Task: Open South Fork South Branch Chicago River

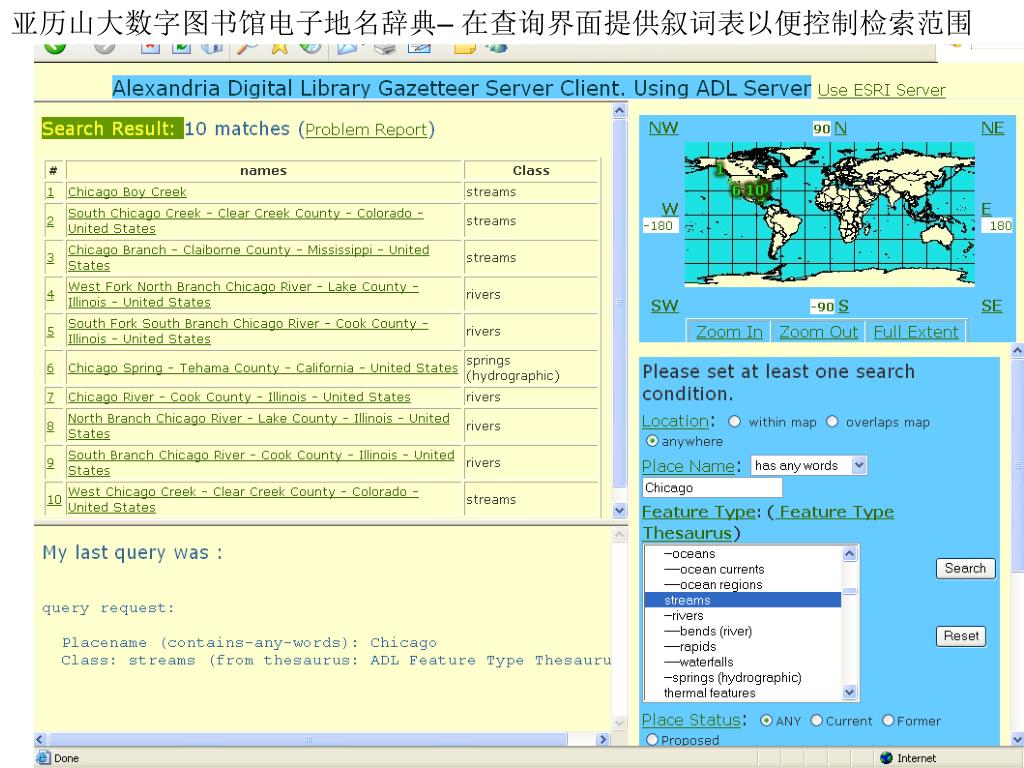Action: [248, 331]
